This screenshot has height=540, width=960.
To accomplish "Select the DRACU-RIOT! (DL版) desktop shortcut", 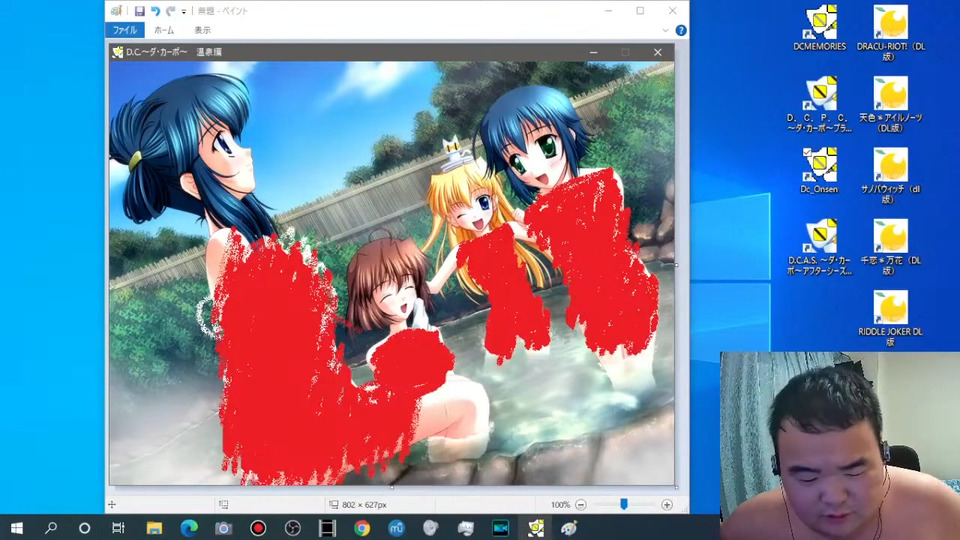I will pos(891,32).
